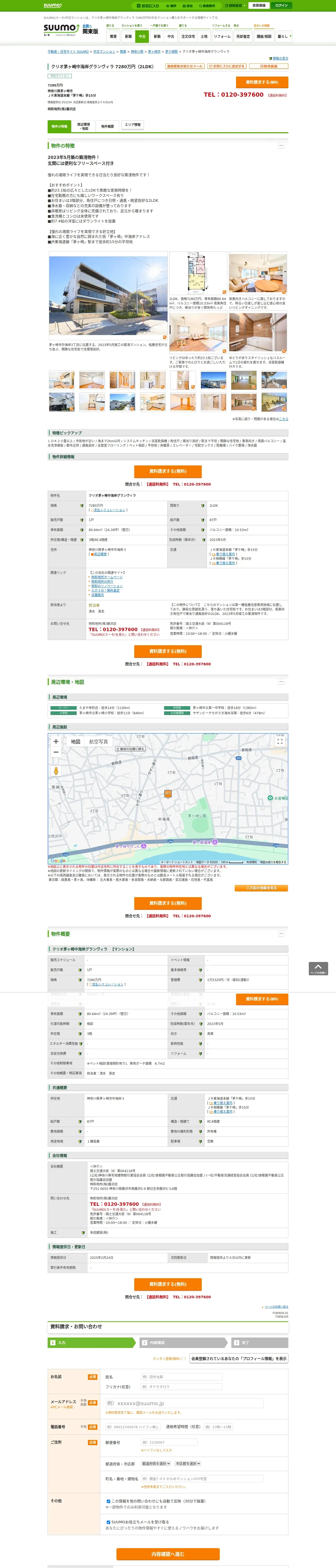Open 注文住宅 in the main navigation
The height and width of the screenshot is (1568, 336).
click(x=188, y=37)
